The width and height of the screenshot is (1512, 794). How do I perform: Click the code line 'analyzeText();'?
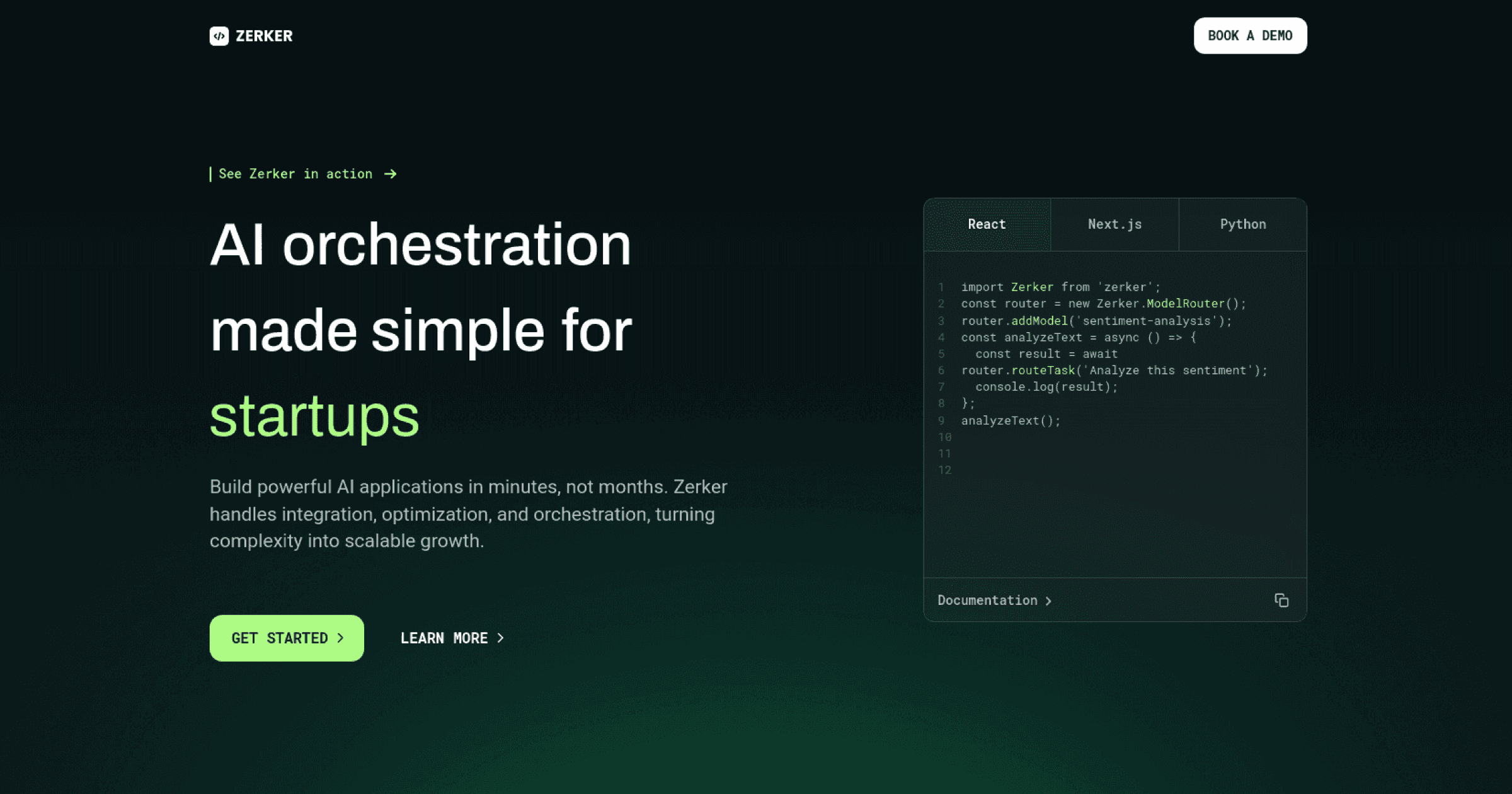[1010, 420]
